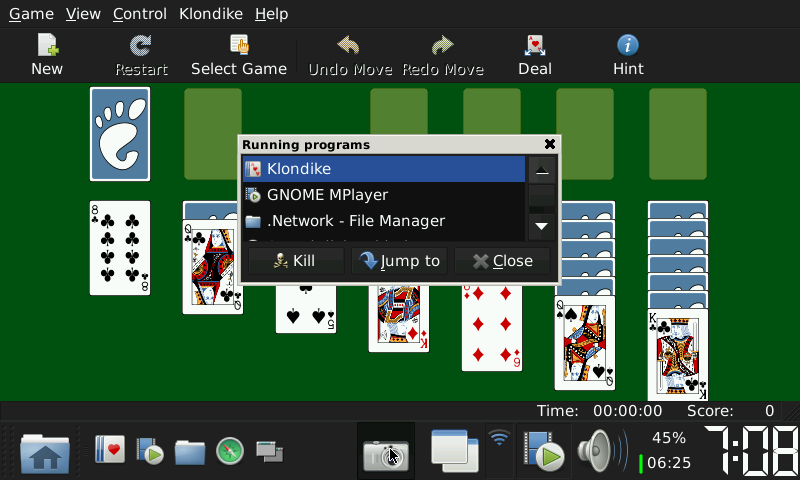The image size is (800, 480).
Task: Get a hint using the Hint icon
Action: point(627,55)
